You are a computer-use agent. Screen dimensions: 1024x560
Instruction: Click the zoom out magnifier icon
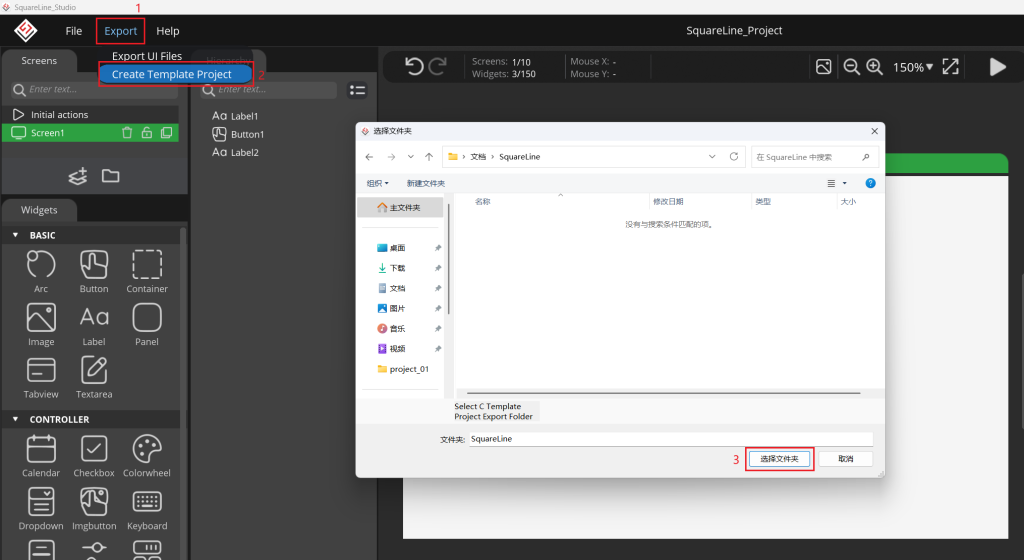tap(852, 67)
